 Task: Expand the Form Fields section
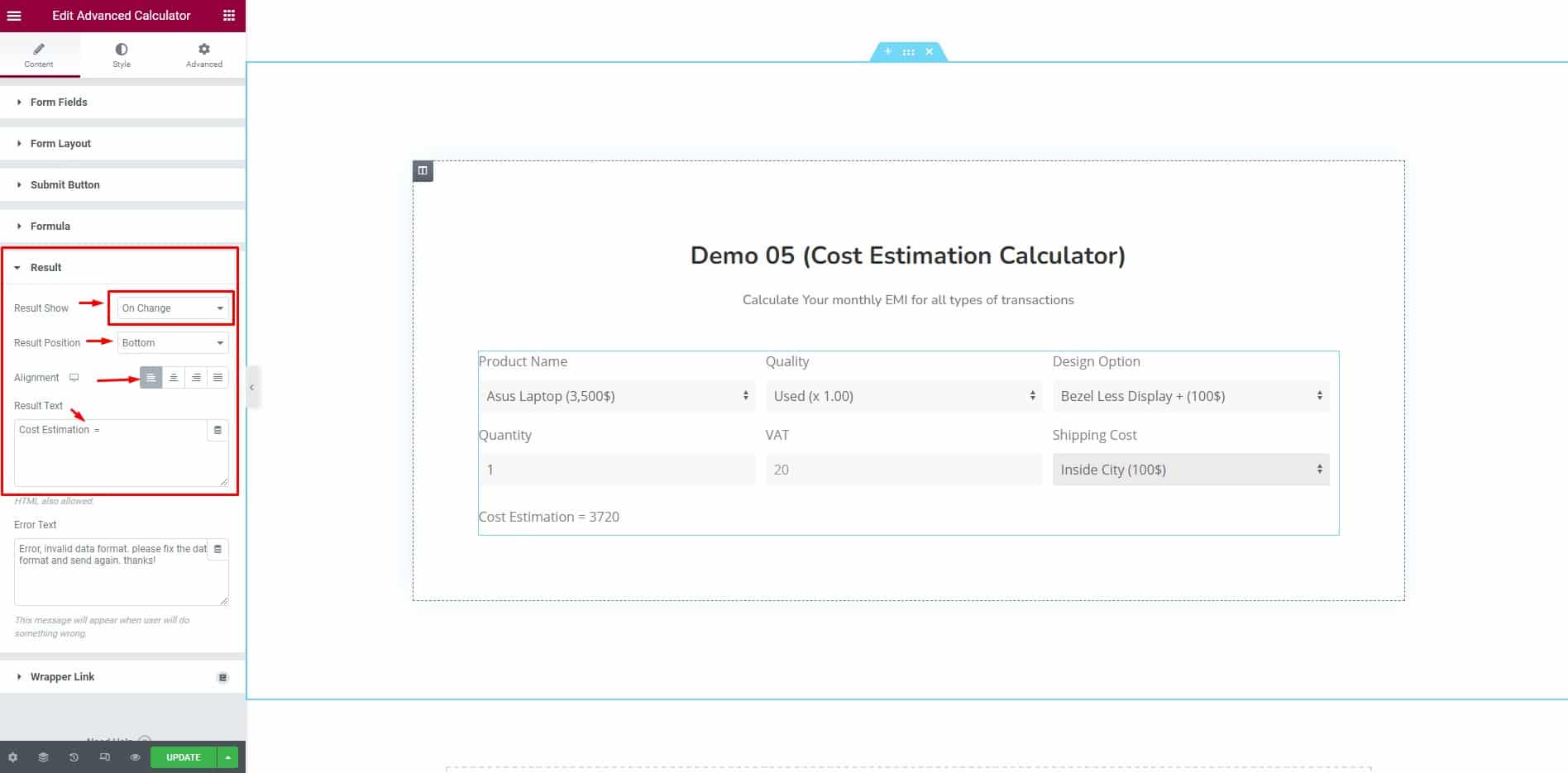coord(58,102)
